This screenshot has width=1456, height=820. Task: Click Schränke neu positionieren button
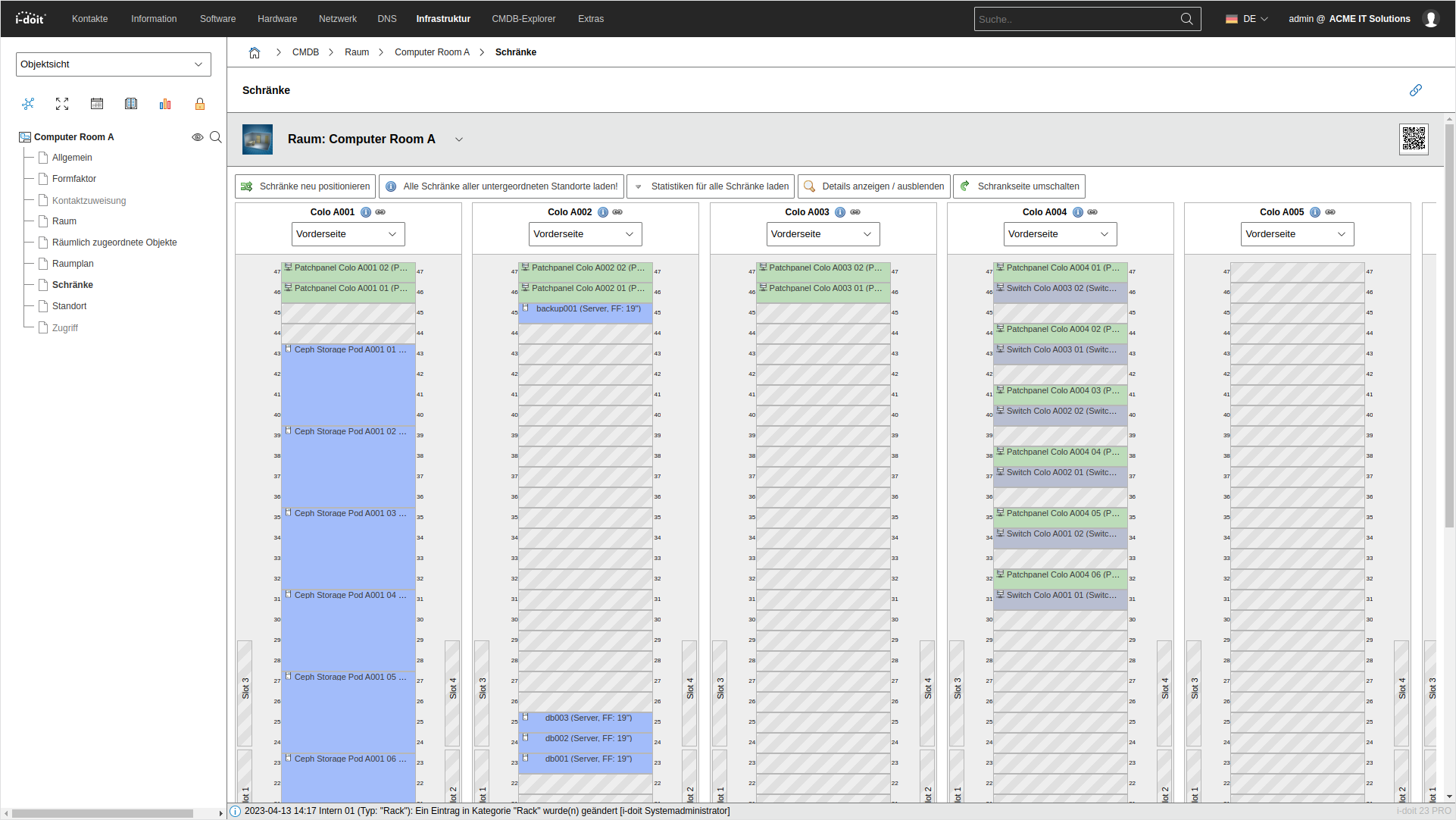pyautogui.click(x=305, y=186)
